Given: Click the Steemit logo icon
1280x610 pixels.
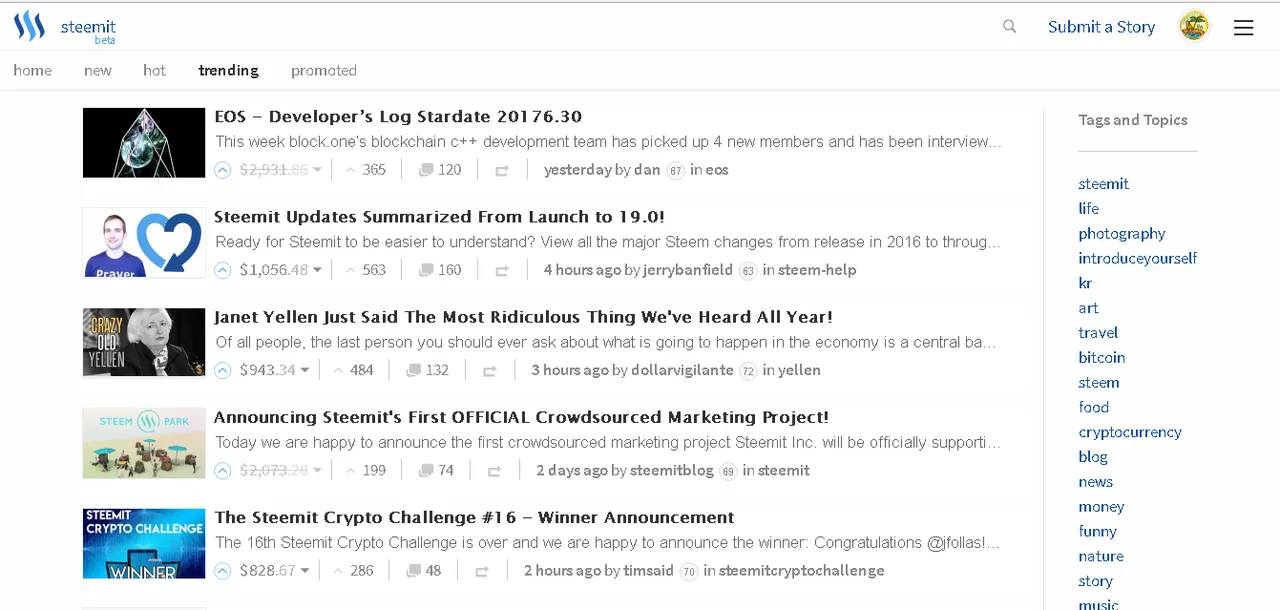Looking at the screenshot, I should [29, 26].
